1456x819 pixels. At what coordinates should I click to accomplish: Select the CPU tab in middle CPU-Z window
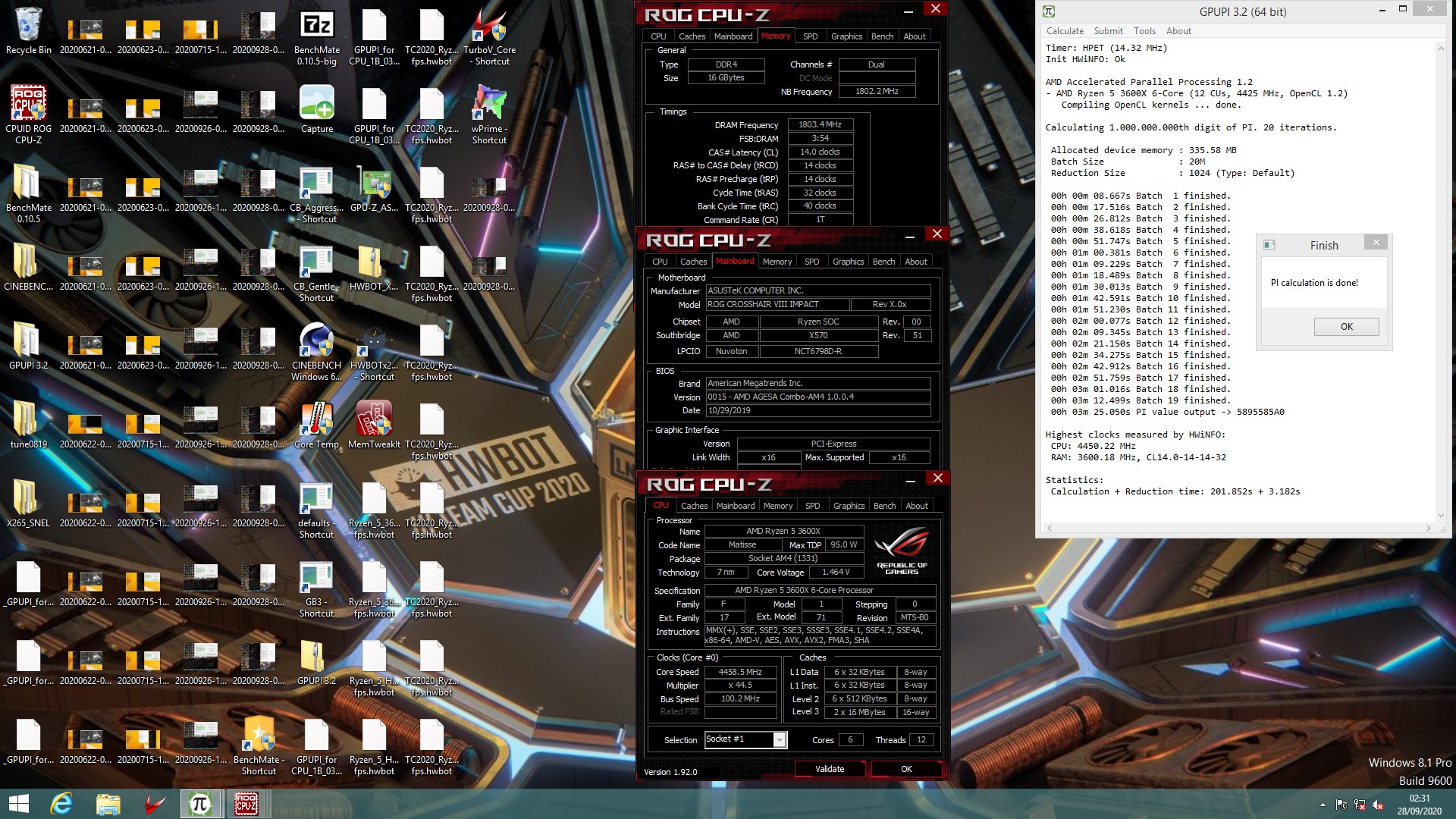(660, 262)
